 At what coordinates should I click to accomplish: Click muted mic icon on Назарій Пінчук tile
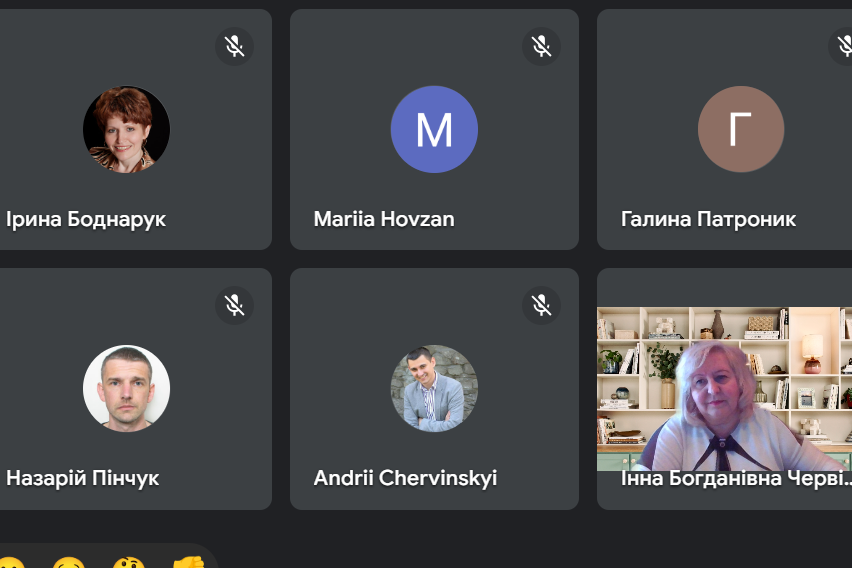coord(234,305)
